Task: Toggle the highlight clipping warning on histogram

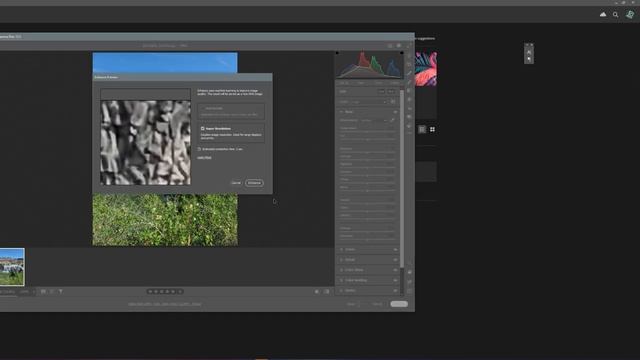Action: coord(402,53)
